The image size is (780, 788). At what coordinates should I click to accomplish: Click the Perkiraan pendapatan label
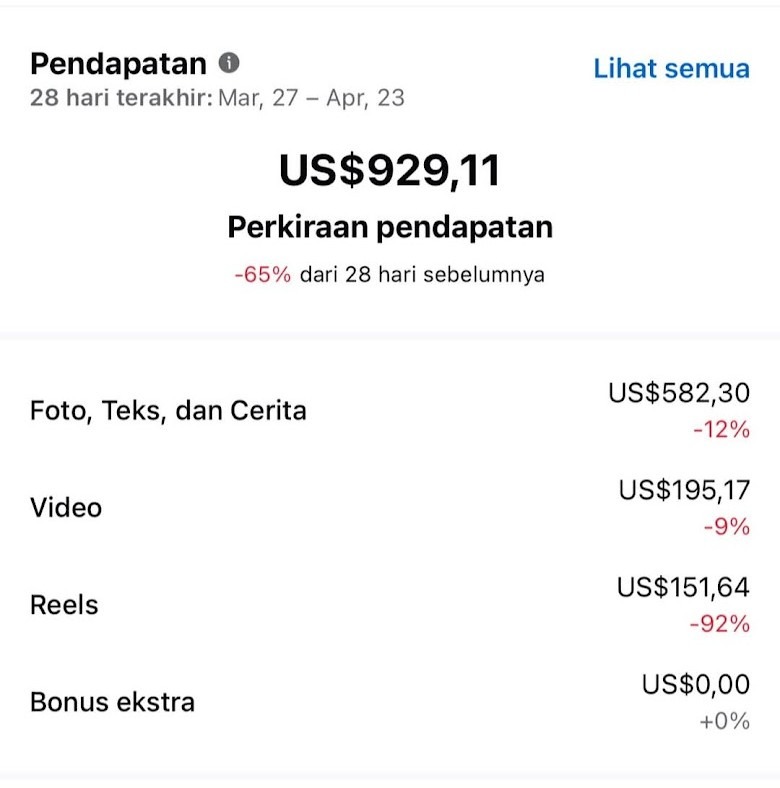pyautogui.click(x=390, y=227)
